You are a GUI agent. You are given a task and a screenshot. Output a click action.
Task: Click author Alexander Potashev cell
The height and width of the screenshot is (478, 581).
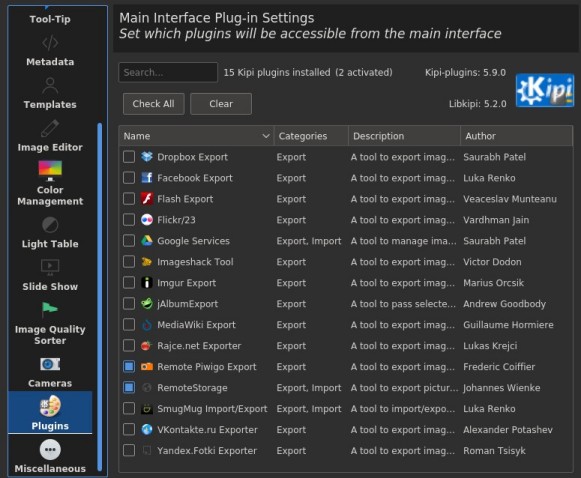tap(508, 430)
